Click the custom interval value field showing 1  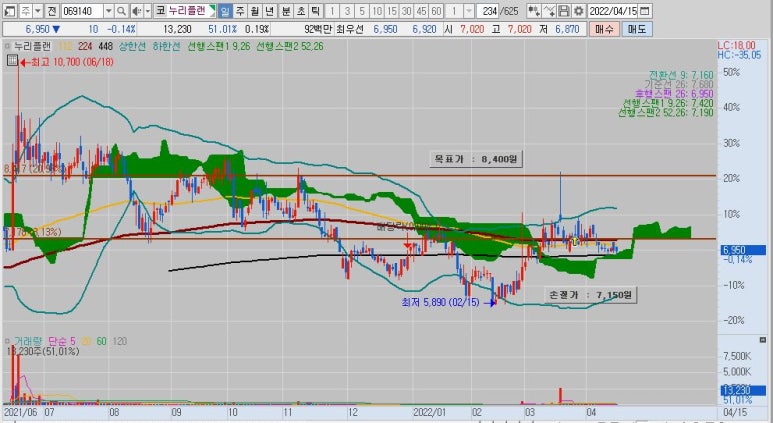click(455, 10)
